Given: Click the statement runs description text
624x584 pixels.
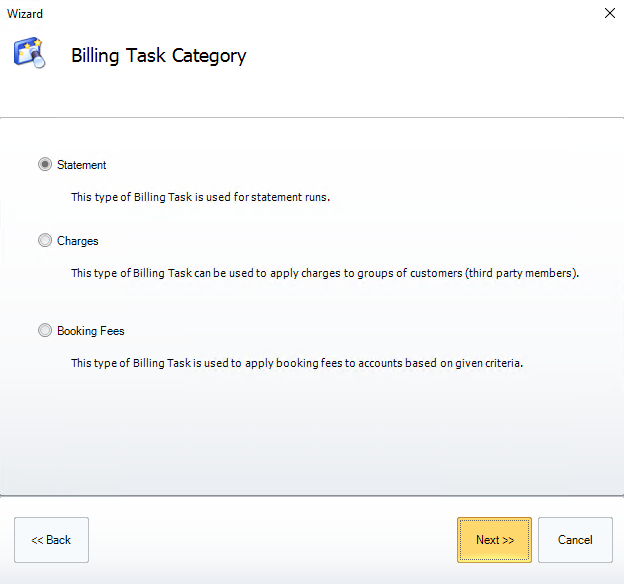Looking at the screenshot, I should (x=200, y=197).
